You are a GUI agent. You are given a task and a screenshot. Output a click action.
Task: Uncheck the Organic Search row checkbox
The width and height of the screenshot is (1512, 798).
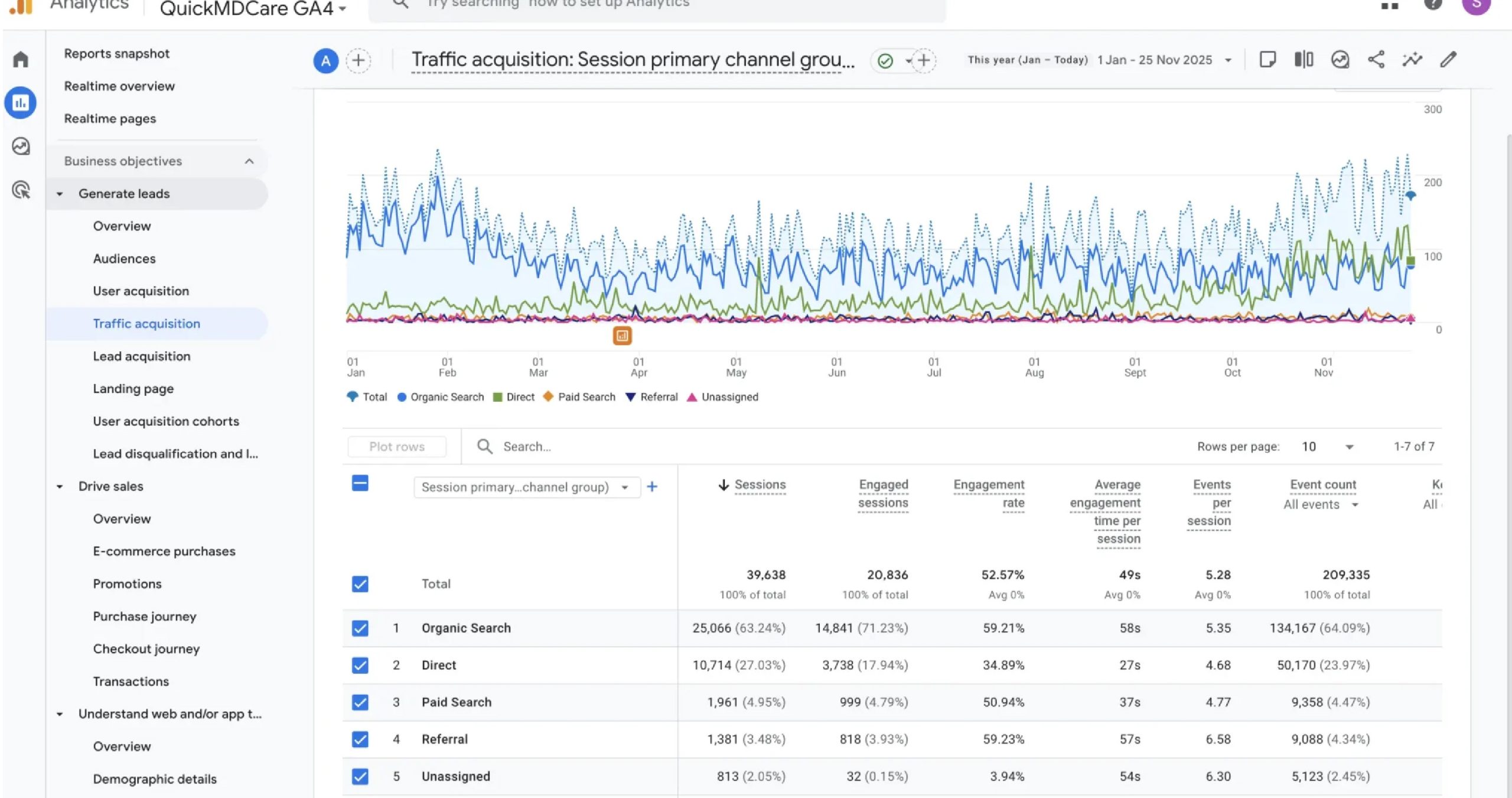tap(360, 628)
